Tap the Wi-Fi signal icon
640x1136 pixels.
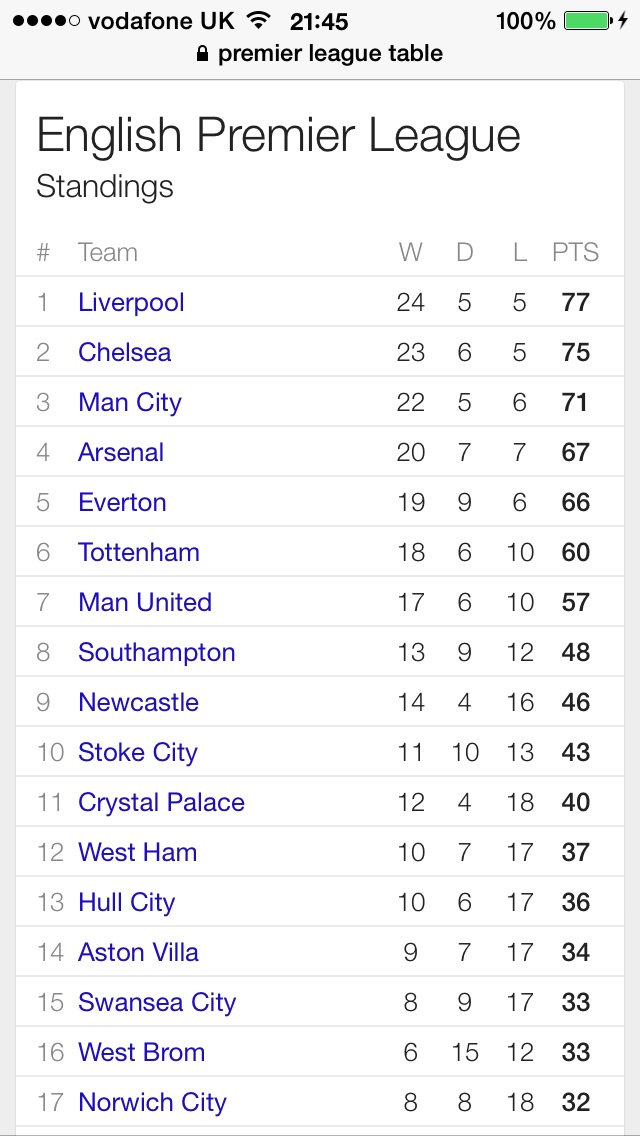pyautogui.click(x=259, y=21)
